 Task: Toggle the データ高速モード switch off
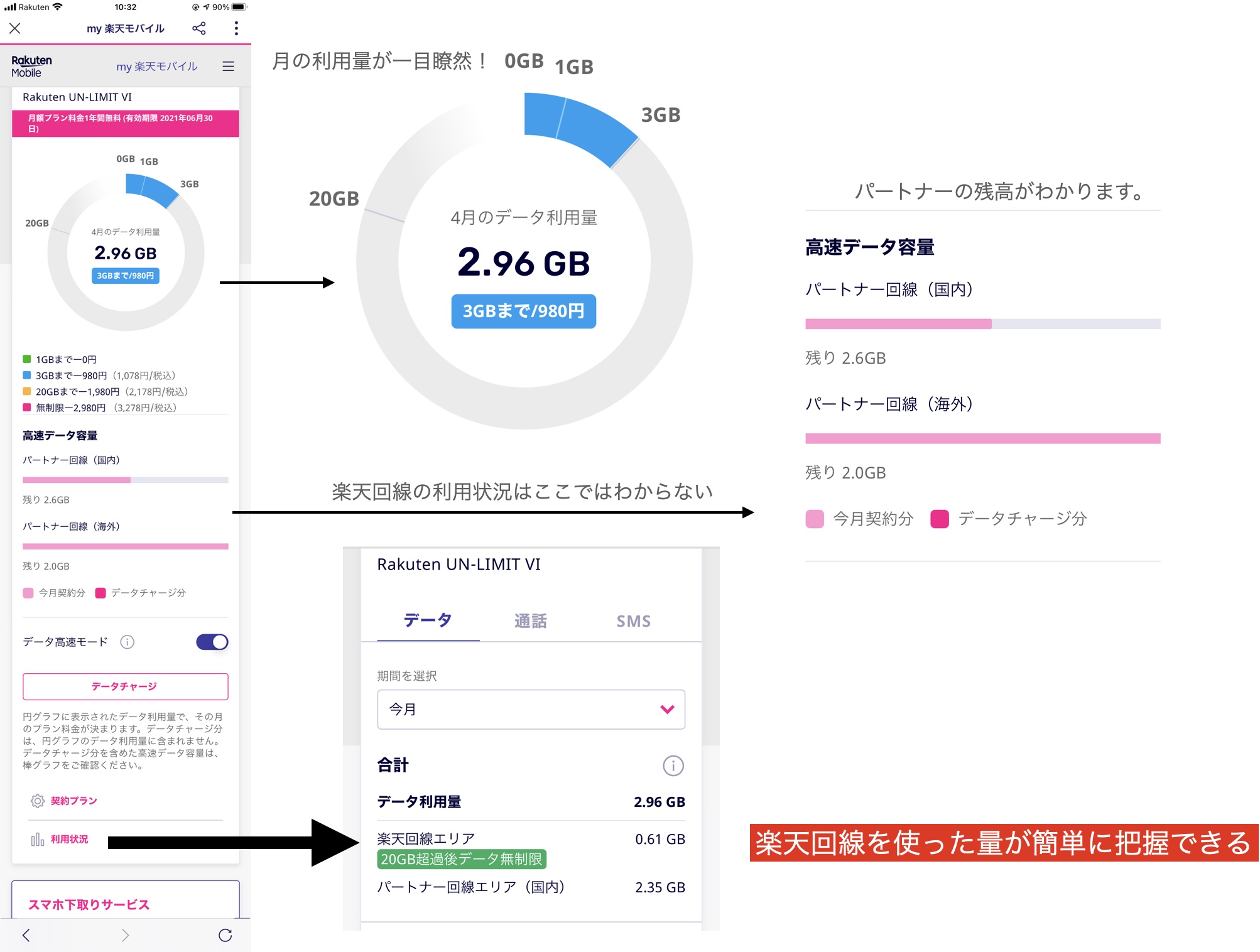(x=212, y=642)
